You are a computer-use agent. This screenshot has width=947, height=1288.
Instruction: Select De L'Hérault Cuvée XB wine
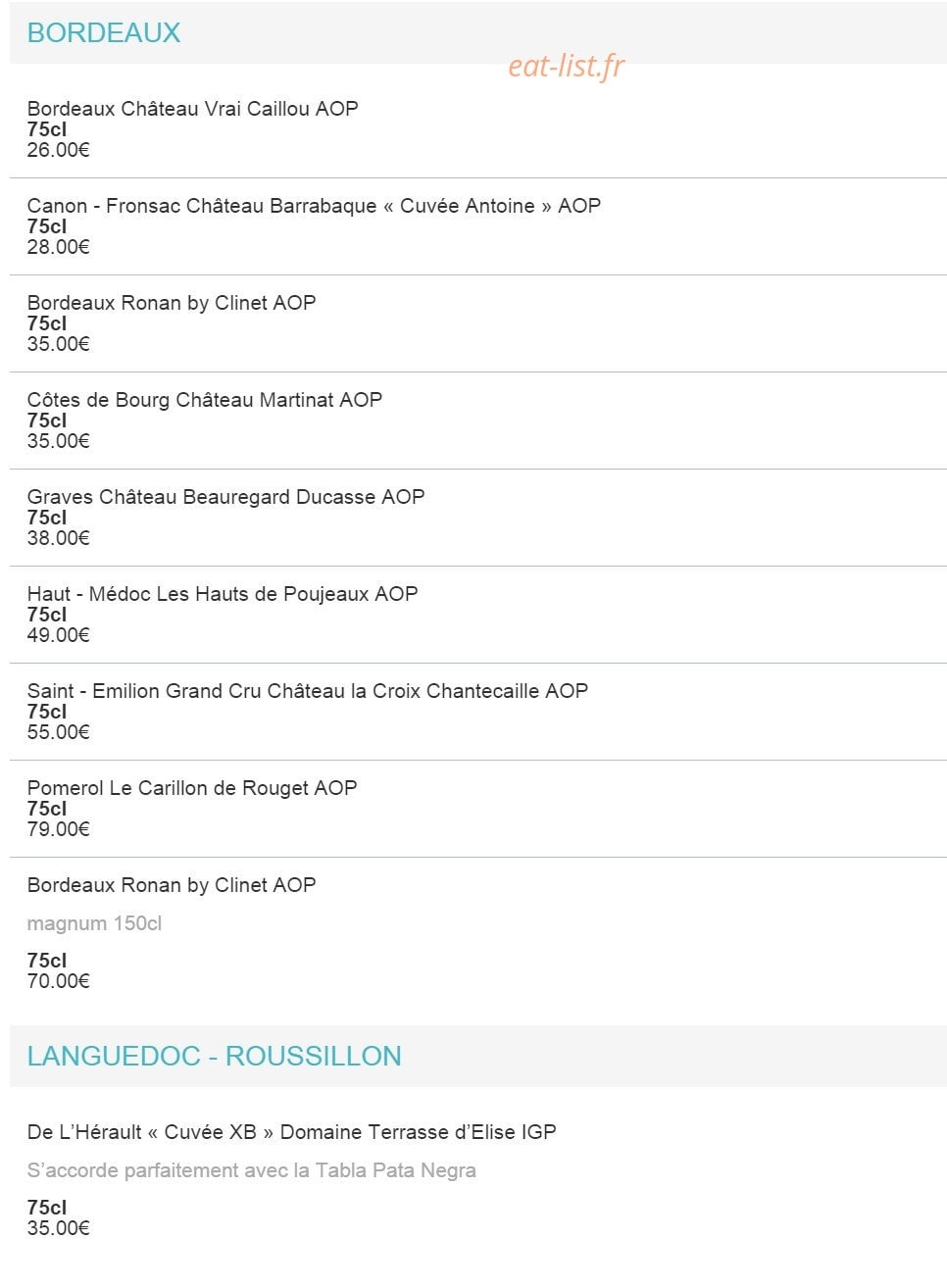click(x=292, y=1132)
